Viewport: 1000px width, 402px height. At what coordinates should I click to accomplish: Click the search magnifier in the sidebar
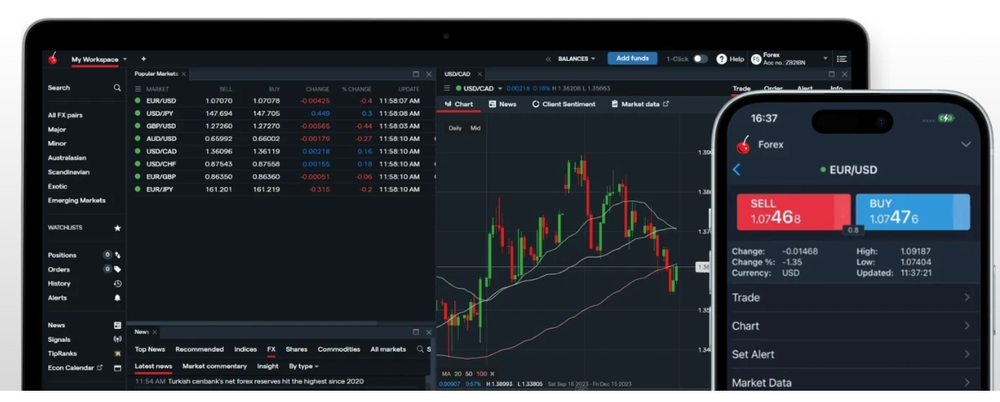pos(117,88)
